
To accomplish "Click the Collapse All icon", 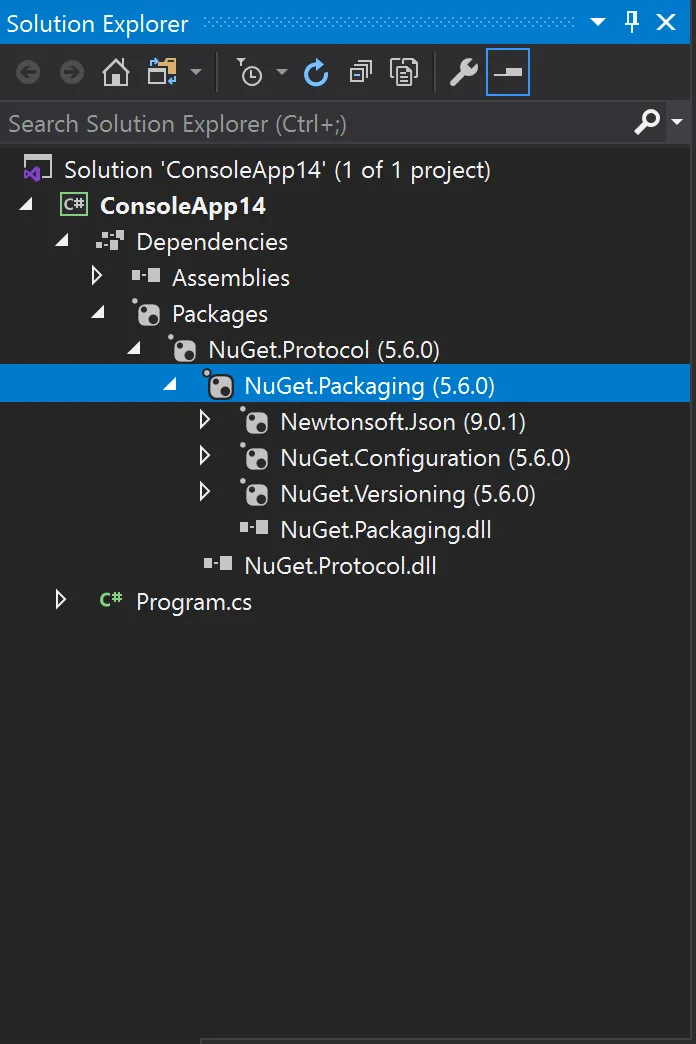I will (360, 73).
